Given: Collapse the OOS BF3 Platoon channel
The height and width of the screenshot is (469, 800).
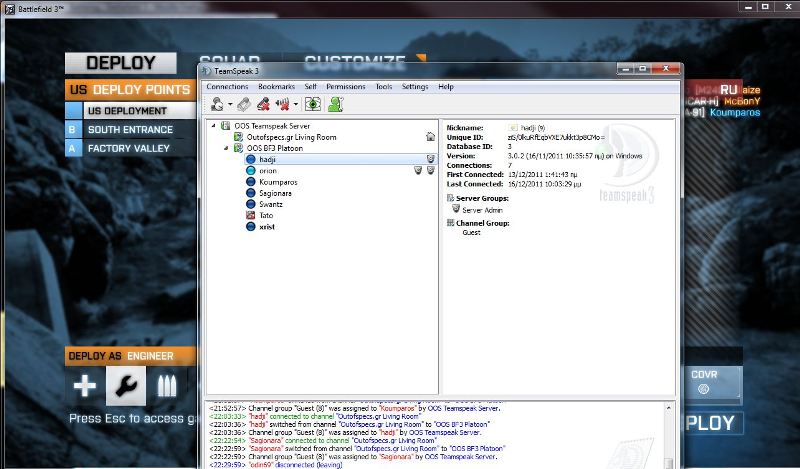Looking at the screenshot, I should tap(226, 148).
